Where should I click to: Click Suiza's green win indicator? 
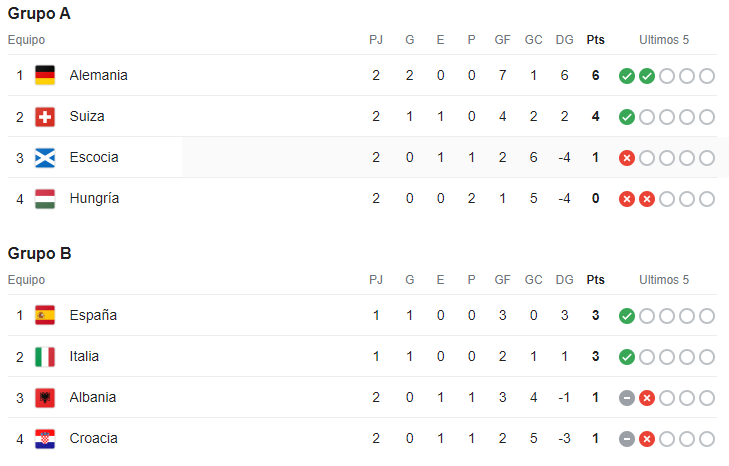pos(627,117)
